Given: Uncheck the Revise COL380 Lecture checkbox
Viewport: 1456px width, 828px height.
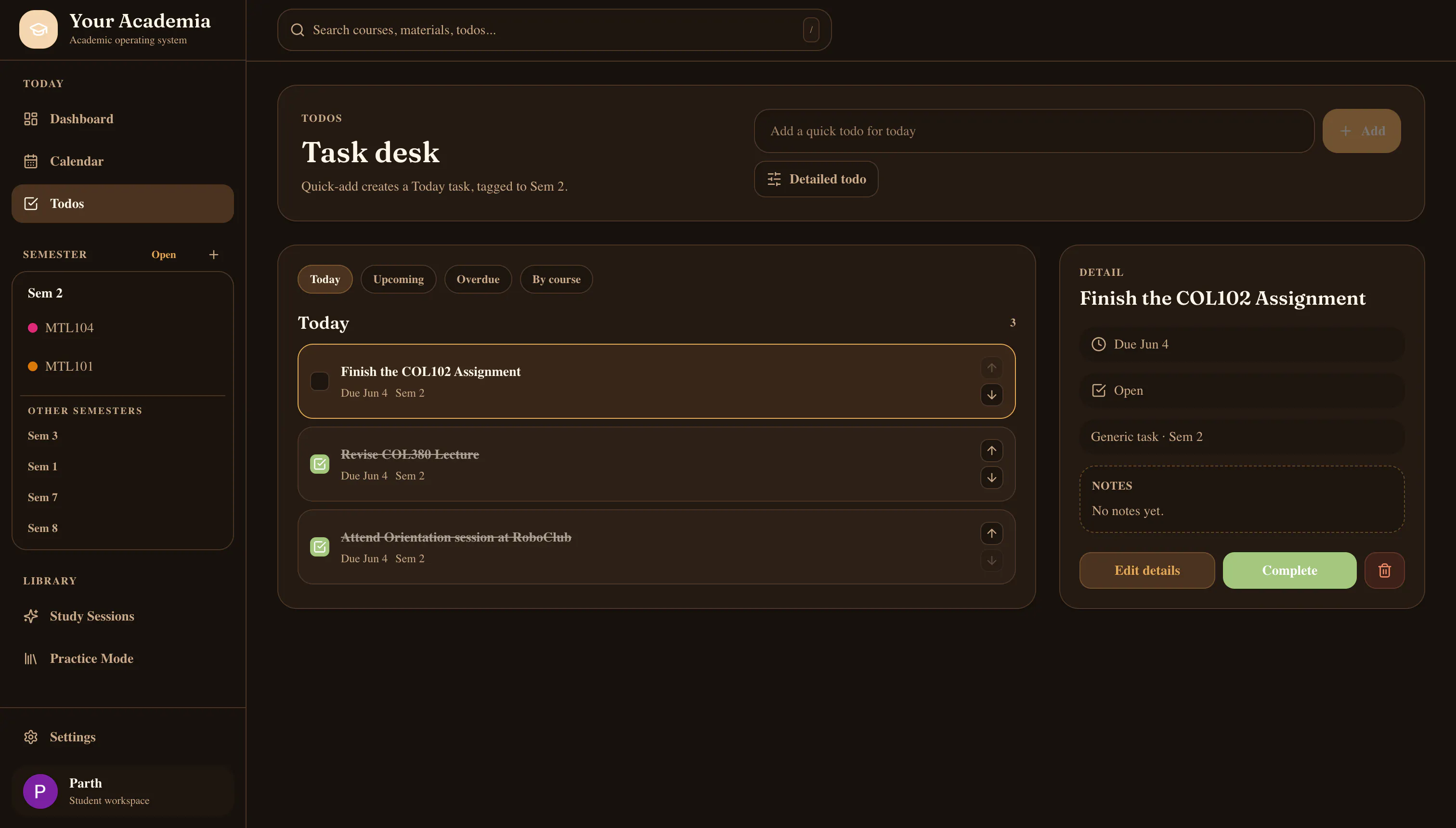Looking at the screenshot, I should [320, 464].
